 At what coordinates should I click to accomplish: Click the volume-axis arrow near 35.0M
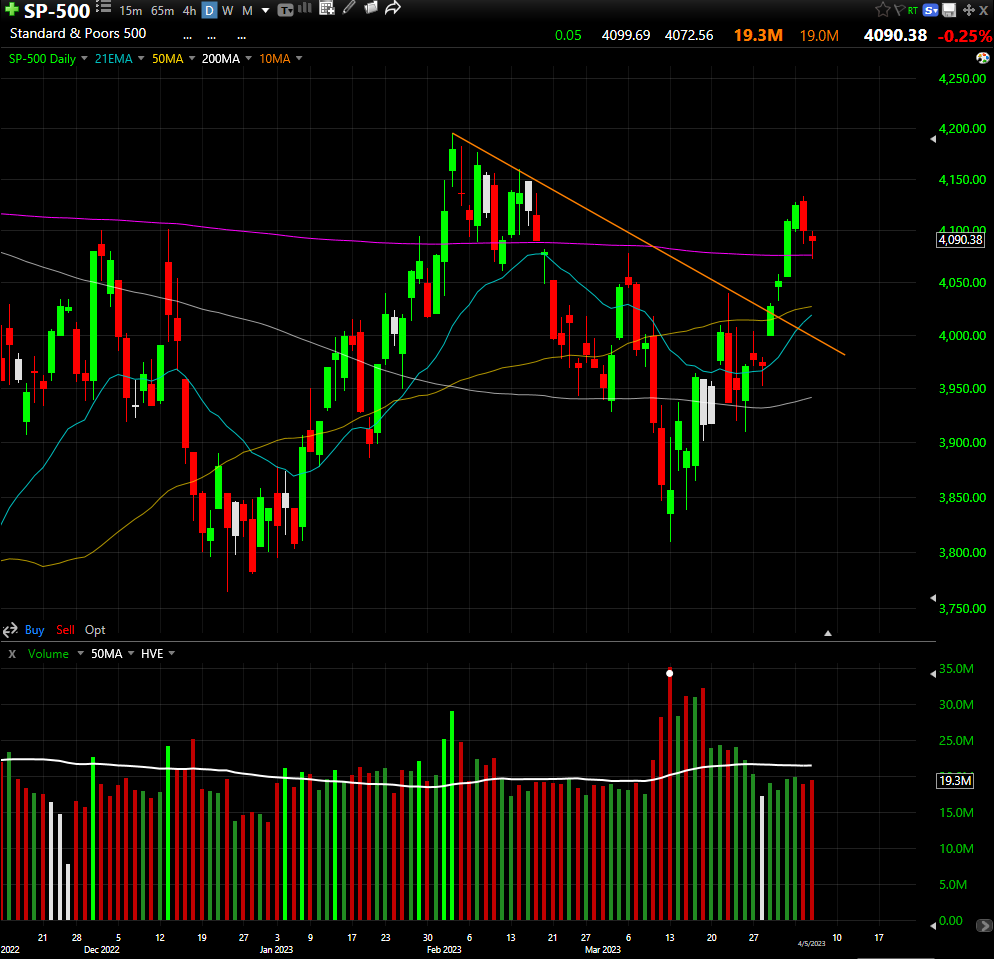pyautogui.click(x=933, y=673)
